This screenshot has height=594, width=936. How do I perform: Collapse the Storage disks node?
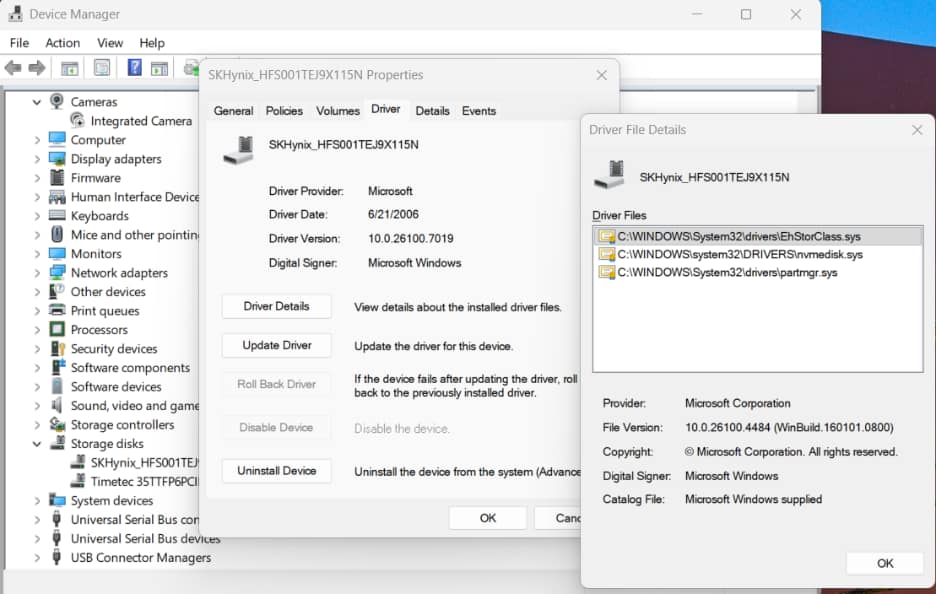pos(36,444)
